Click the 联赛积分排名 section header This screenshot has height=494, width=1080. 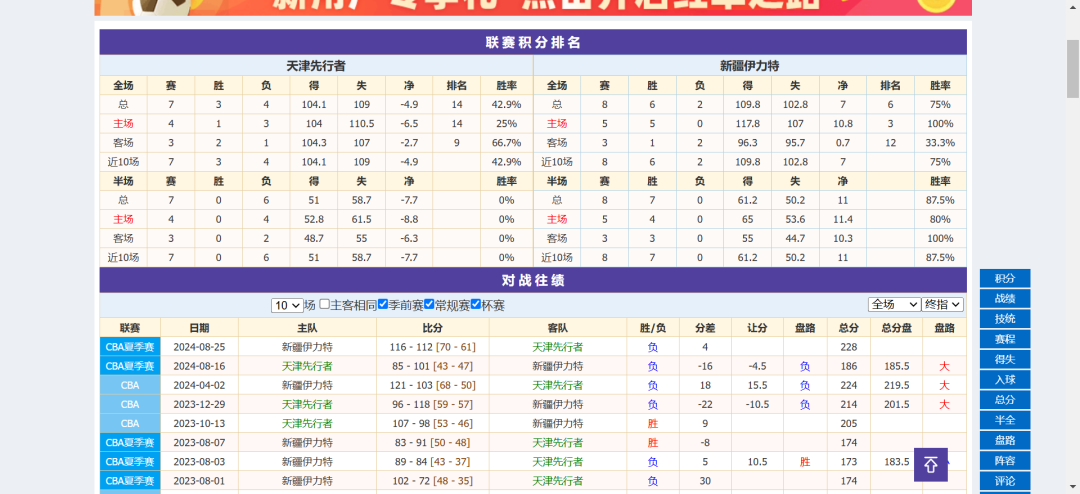click(x=533, y=42)
